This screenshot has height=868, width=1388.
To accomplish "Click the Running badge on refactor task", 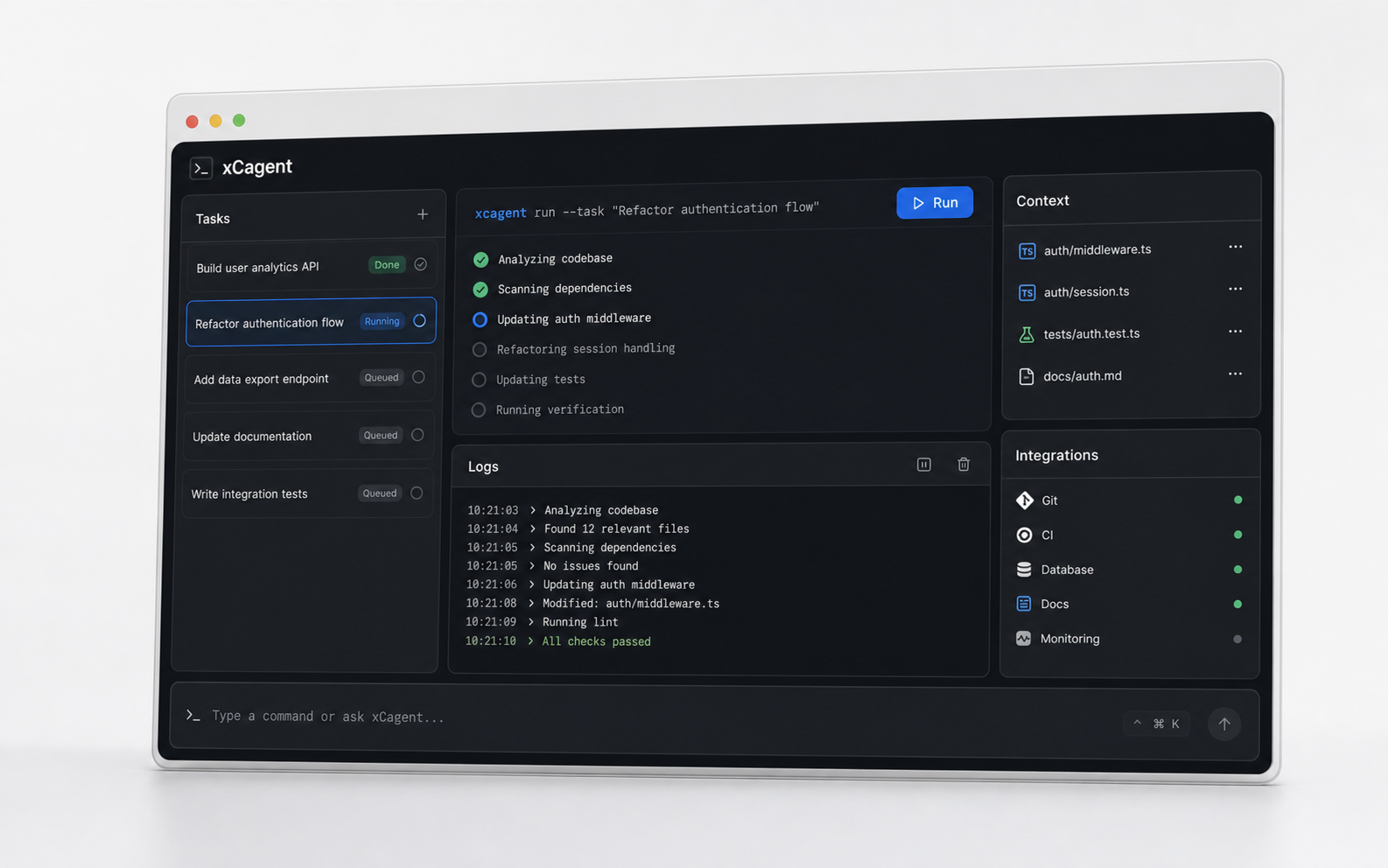I will click(x=382, y=321).
